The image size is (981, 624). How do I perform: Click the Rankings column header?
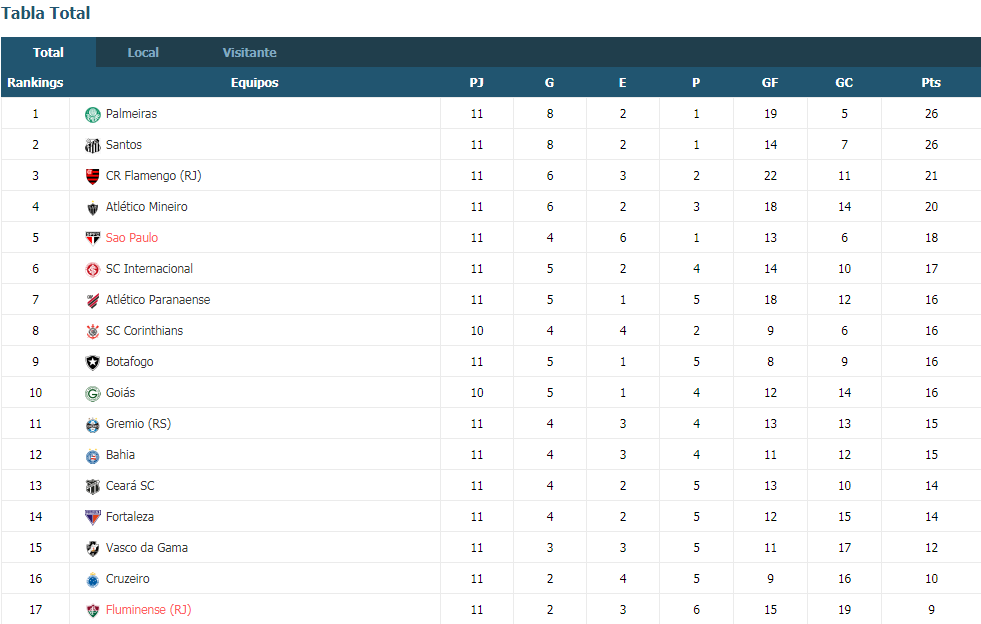[35, 83]
